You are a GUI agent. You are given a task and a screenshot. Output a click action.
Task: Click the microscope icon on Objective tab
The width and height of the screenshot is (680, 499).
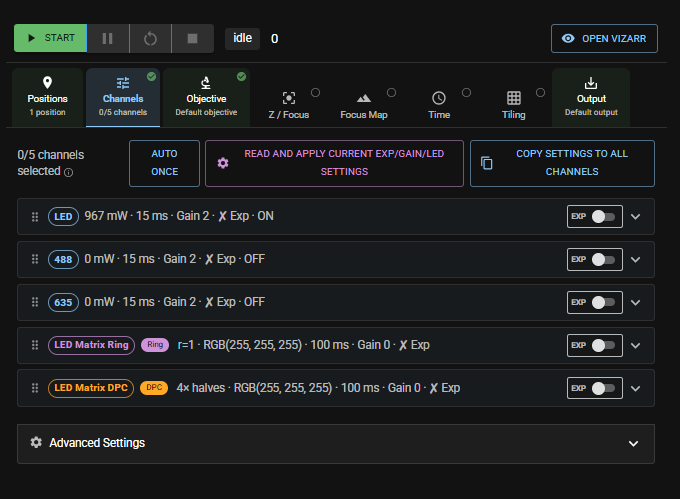pos(206,82)
